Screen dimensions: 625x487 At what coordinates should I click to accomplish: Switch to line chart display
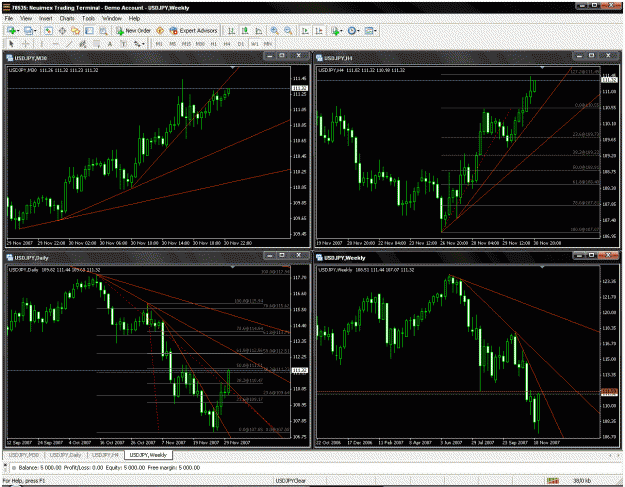point(259,31)
